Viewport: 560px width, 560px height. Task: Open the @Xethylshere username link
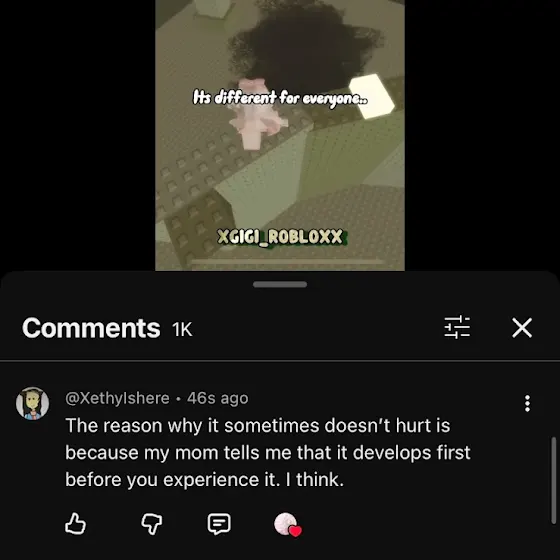pos(118,398)
